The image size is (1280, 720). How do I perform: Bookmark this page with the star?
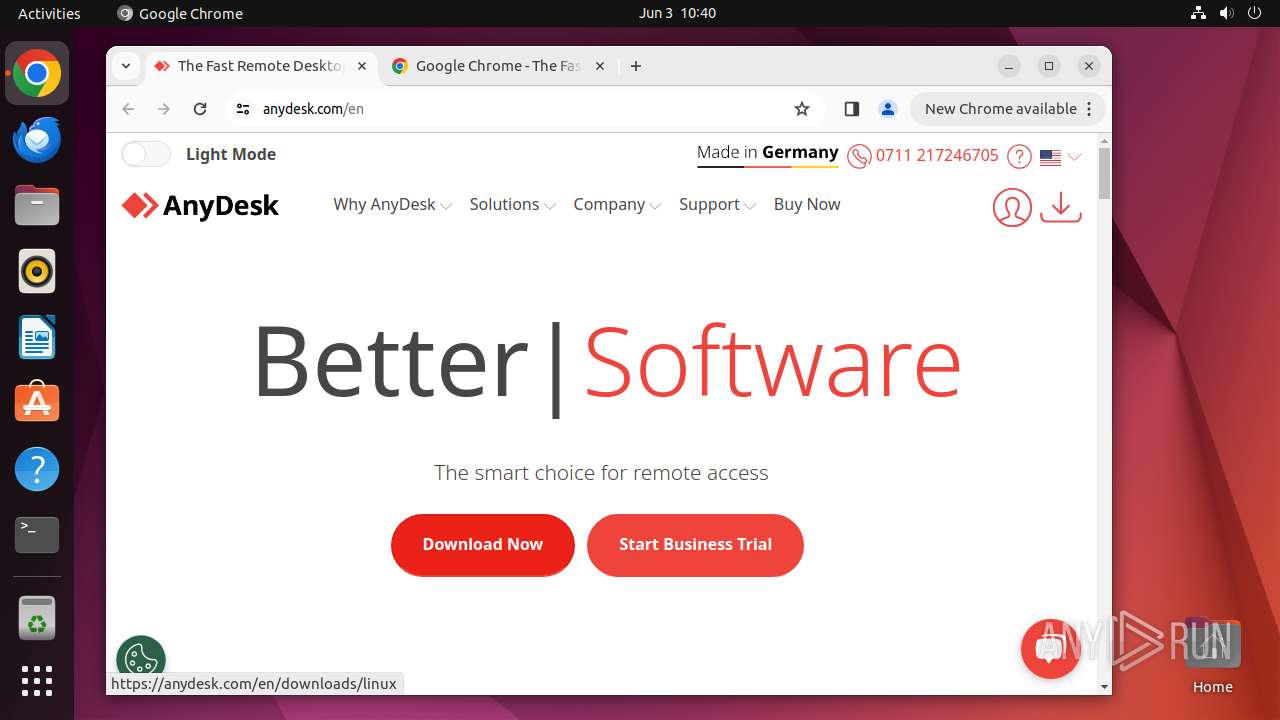(x=801, y=109)
